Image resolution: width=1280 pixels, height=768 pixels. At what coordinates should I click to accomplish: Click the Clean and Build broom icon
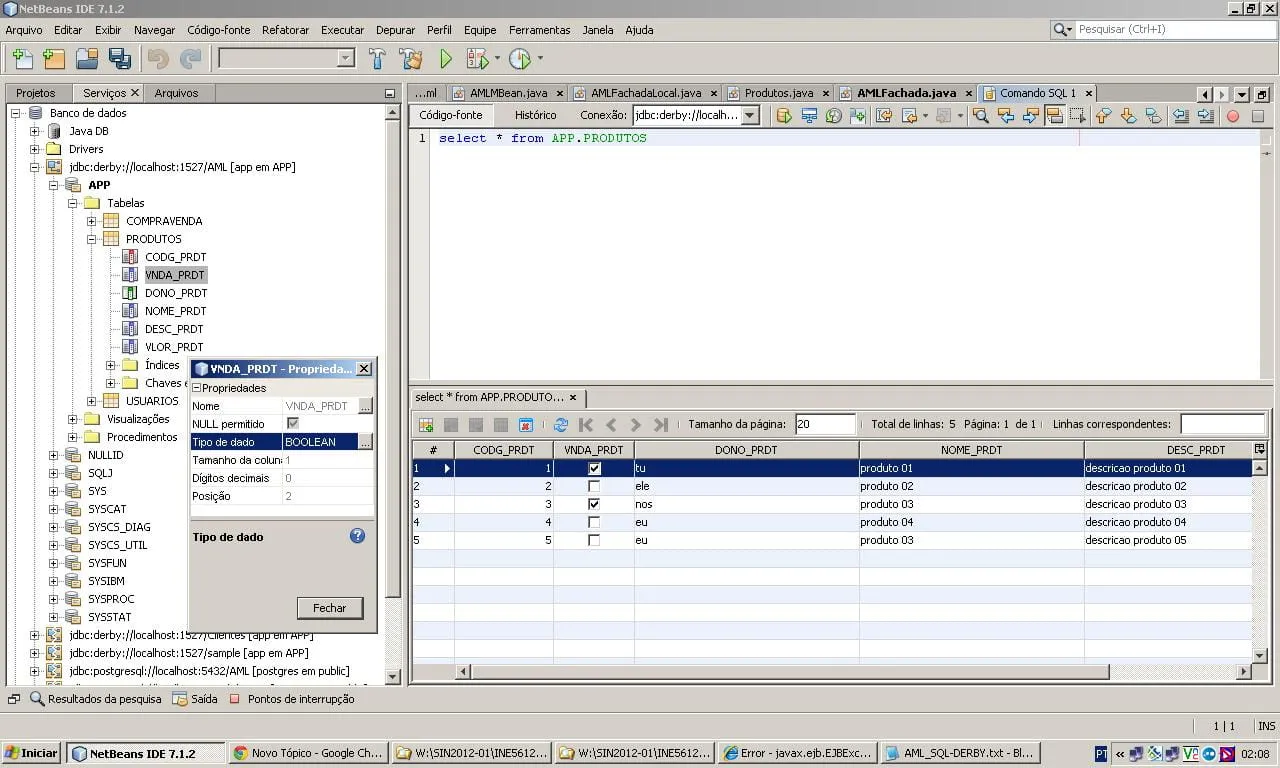click(x=410, y=59)
